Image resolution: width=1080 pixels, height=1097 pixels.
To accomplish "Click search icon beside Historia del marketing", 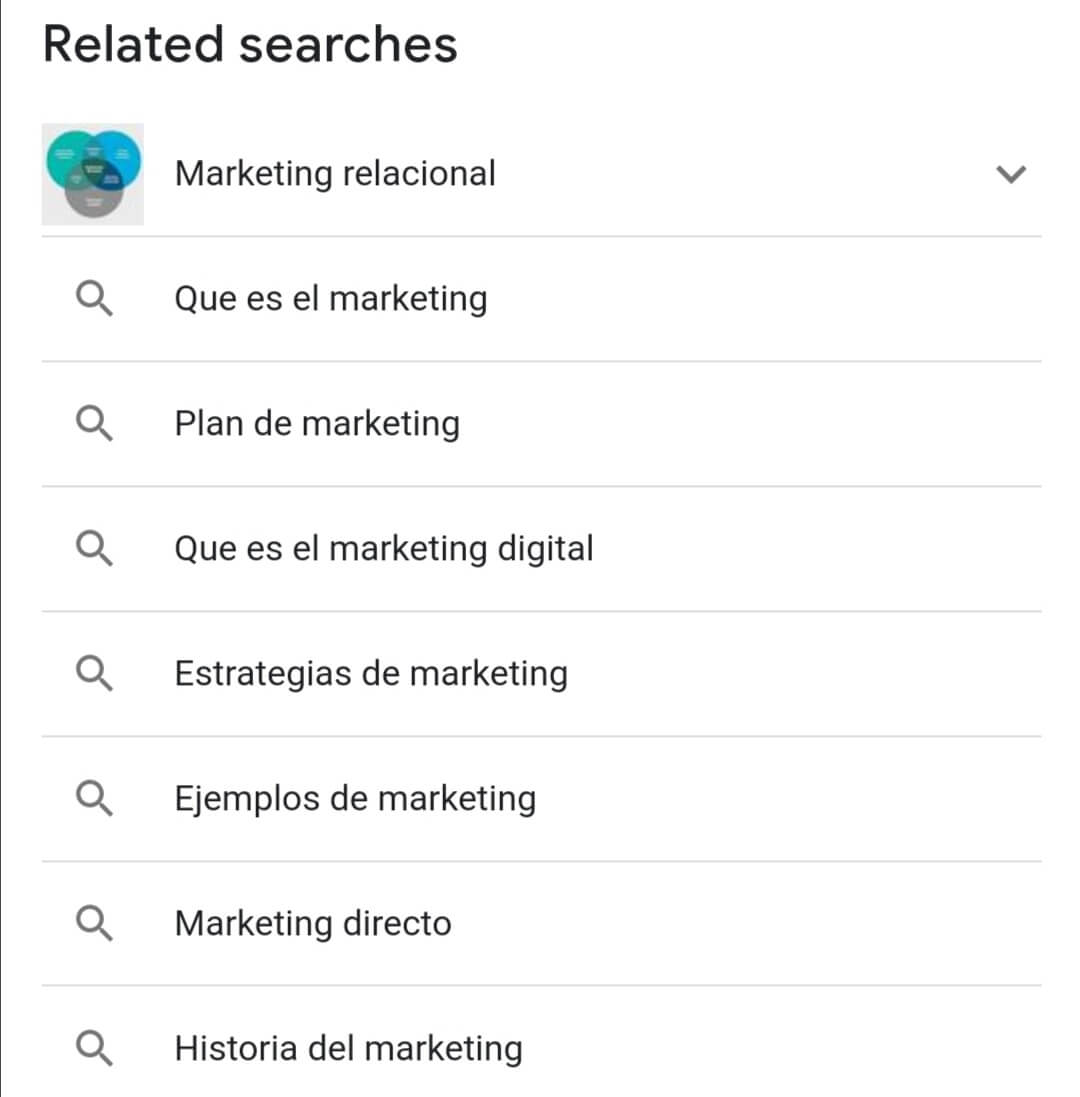I will coord(94,1048).
